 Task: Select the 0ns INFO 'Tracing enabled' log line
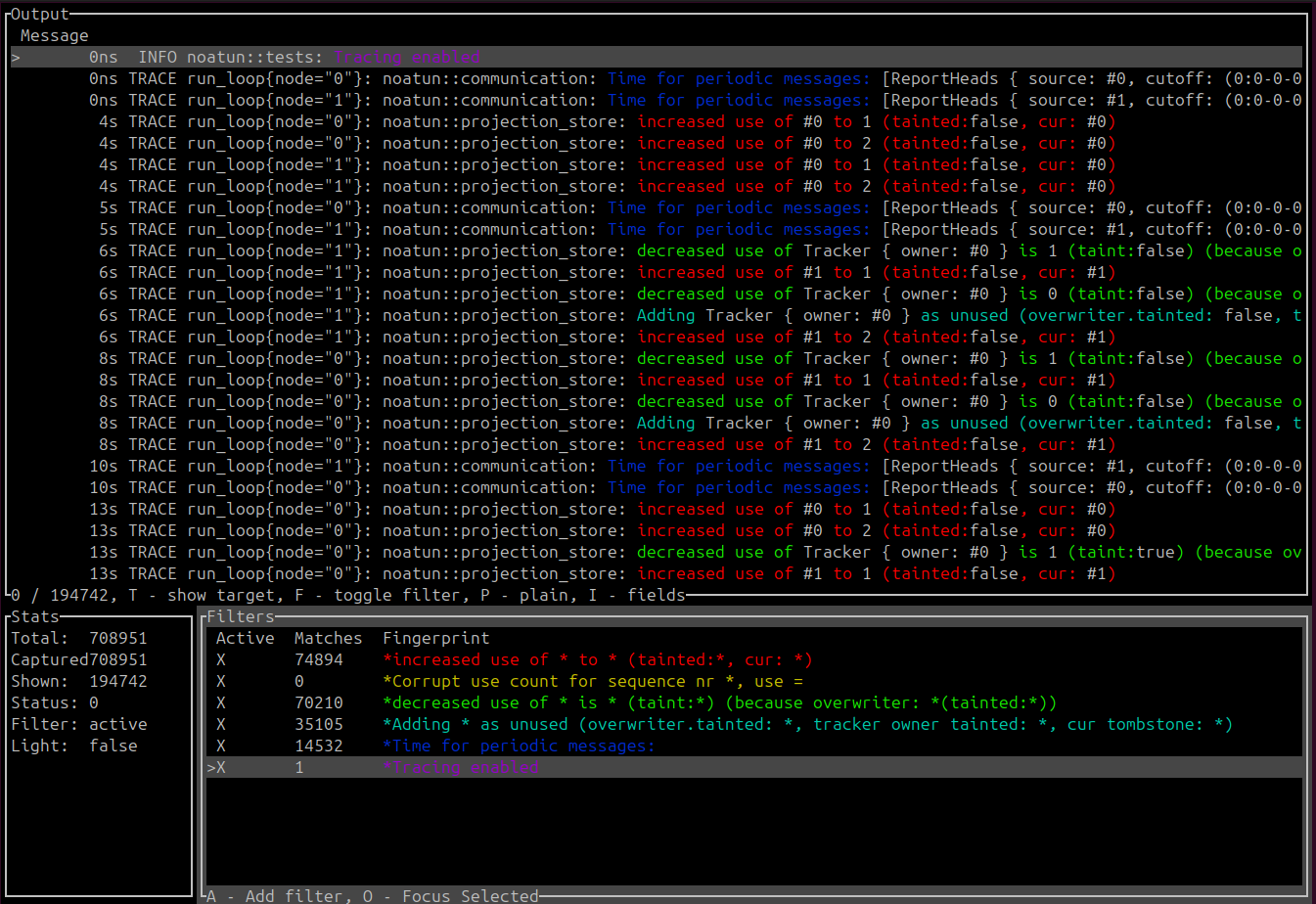406,58
